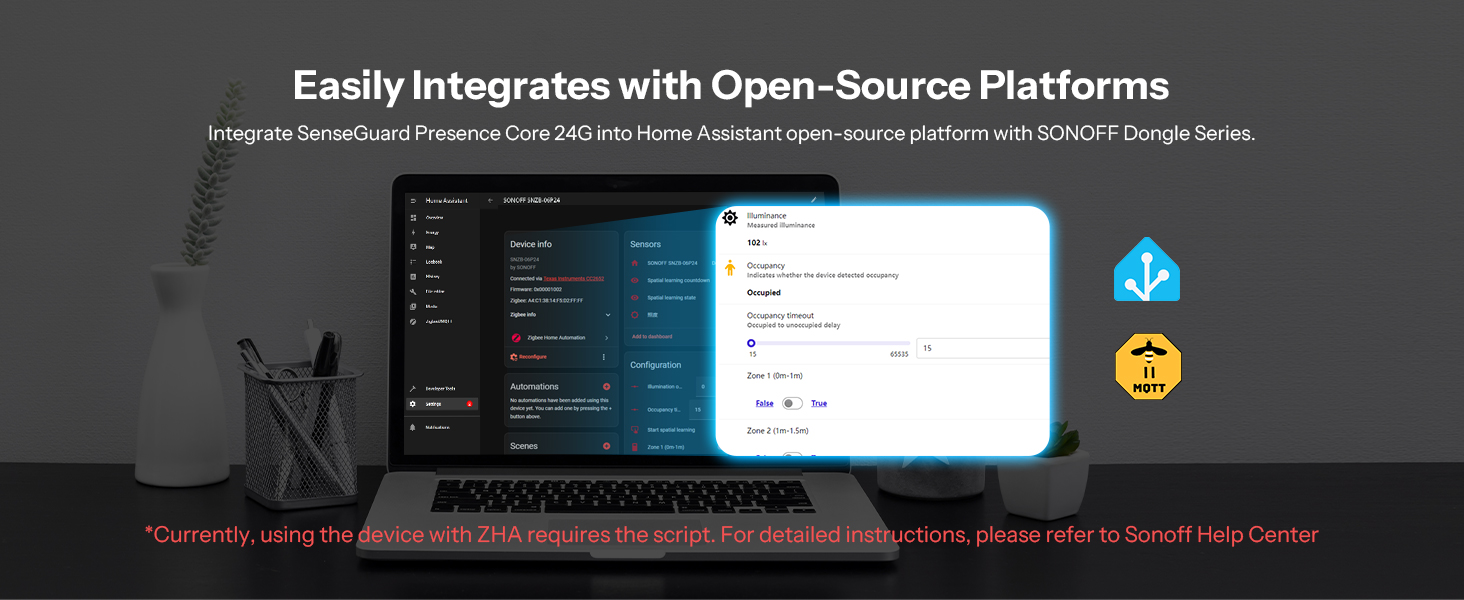Click the Occupied status text

tap(764, 293)
